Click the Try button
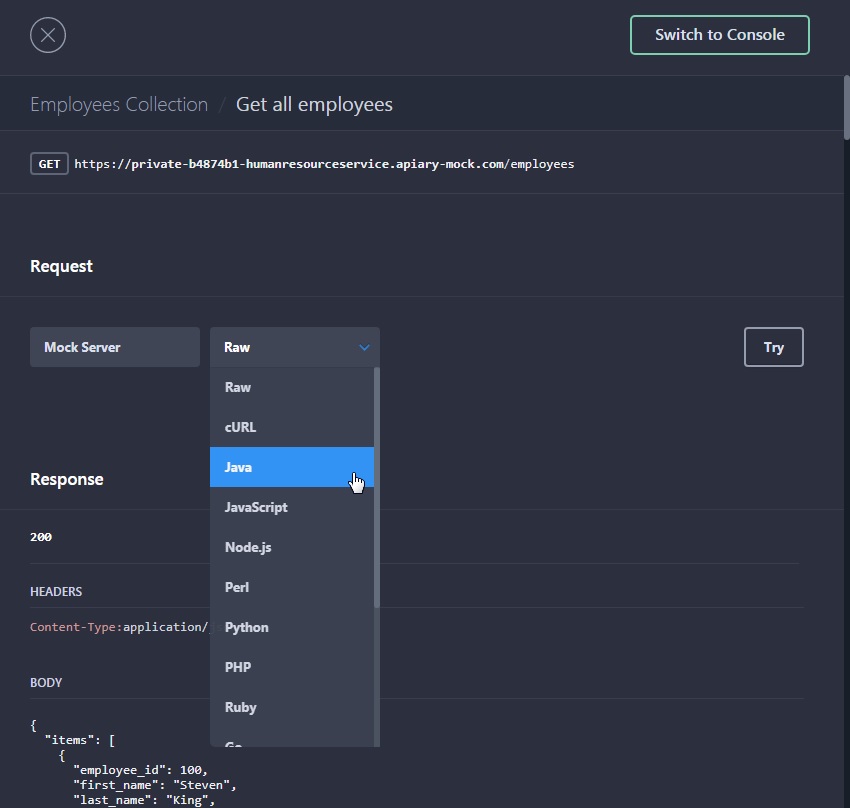850x808 pixels. [x=773, y=347]
